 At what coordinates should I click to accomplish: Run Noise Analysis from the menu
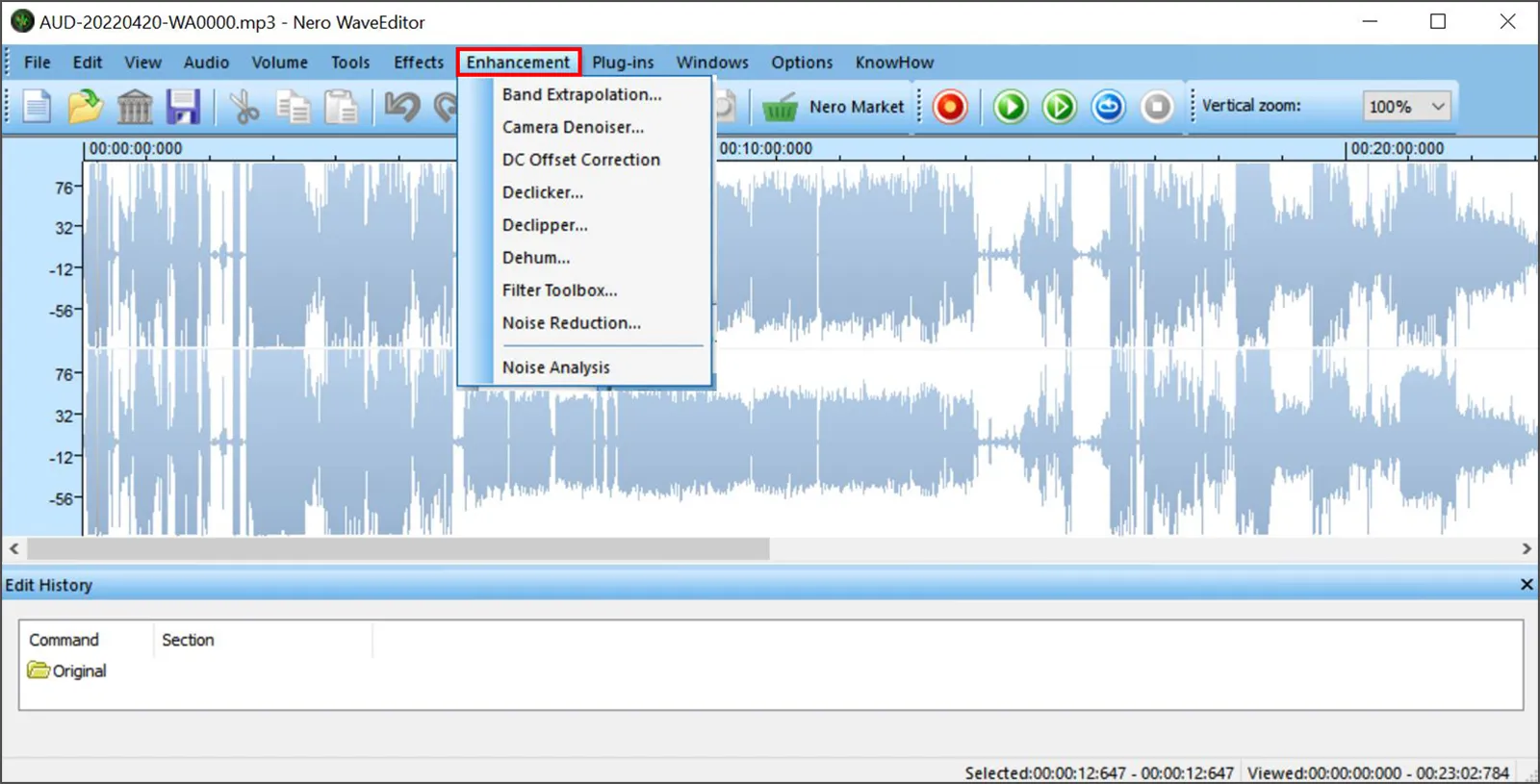tap(584, 367)
